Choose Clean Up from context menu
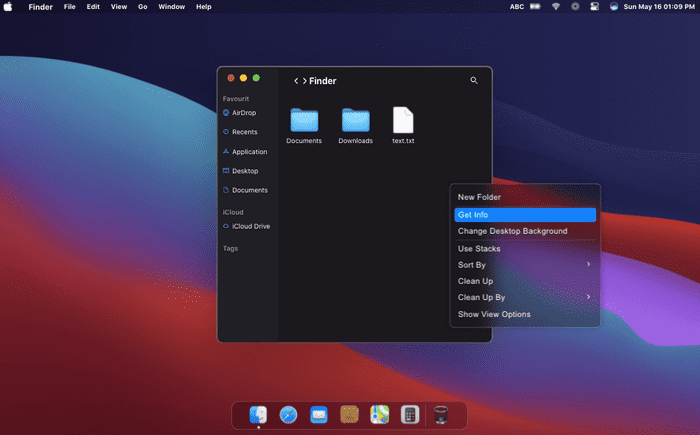 (x=525, y=281)
